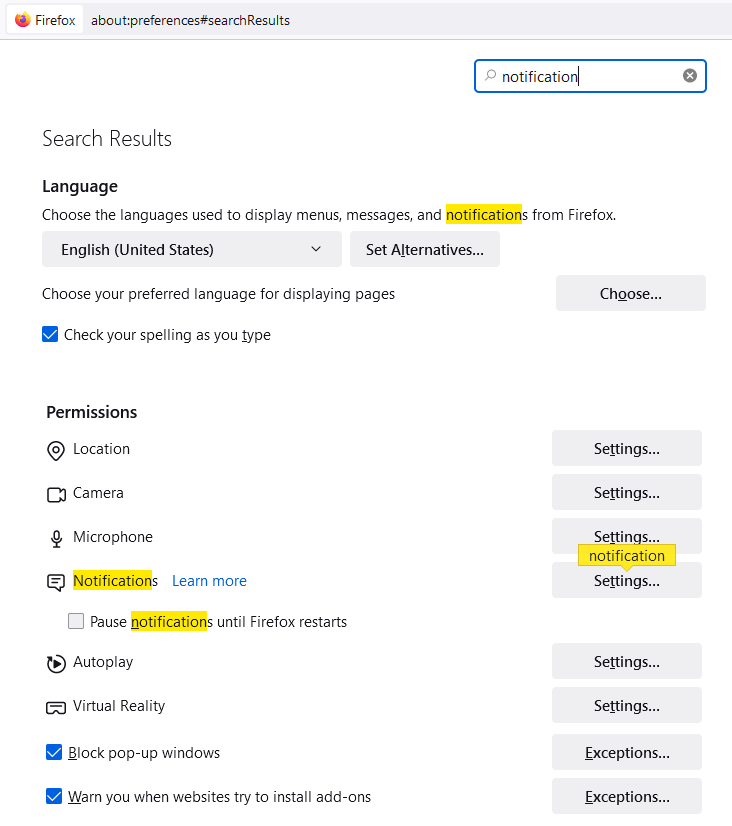
Task: Uncheck Check your spelling as you type
Action: click(50, 335)
